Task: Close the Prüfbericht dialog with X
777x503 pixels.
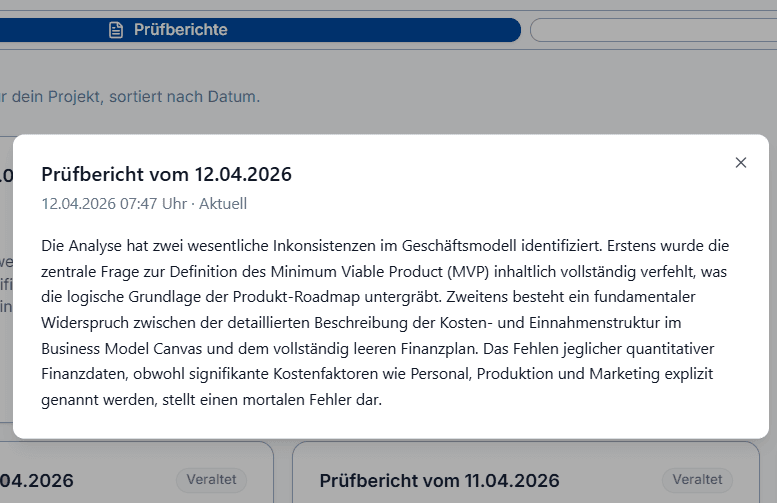Action: 740,163
